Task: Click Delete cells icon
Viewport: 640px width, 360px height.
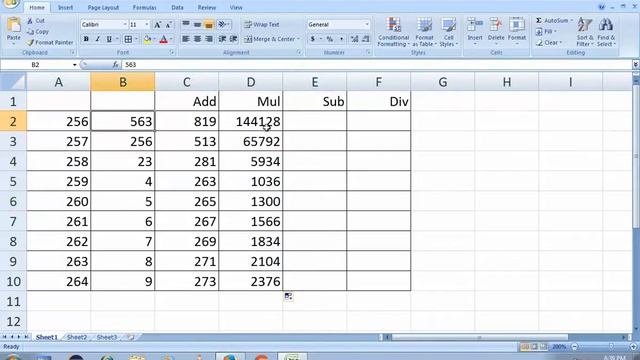Action: (x=496, y=24)
